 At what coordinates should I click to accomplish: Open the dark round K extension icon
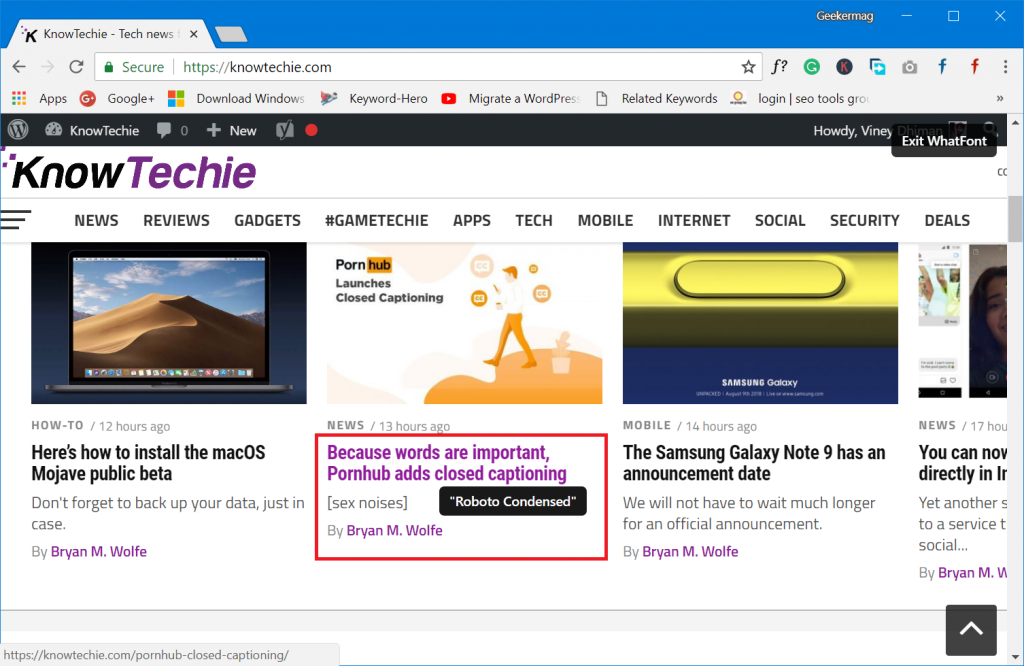pos(844,67)
